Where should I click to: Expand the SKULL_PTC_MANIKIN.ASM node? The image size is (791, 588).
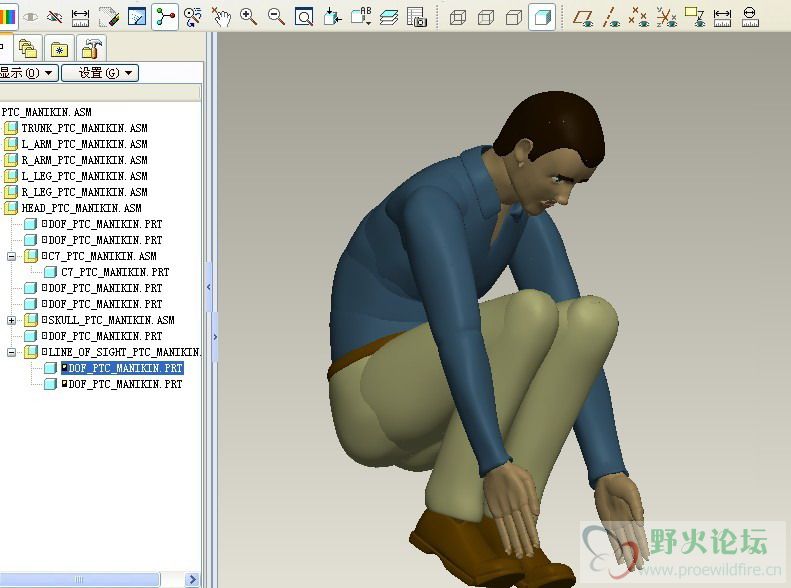tap(11, 320)
